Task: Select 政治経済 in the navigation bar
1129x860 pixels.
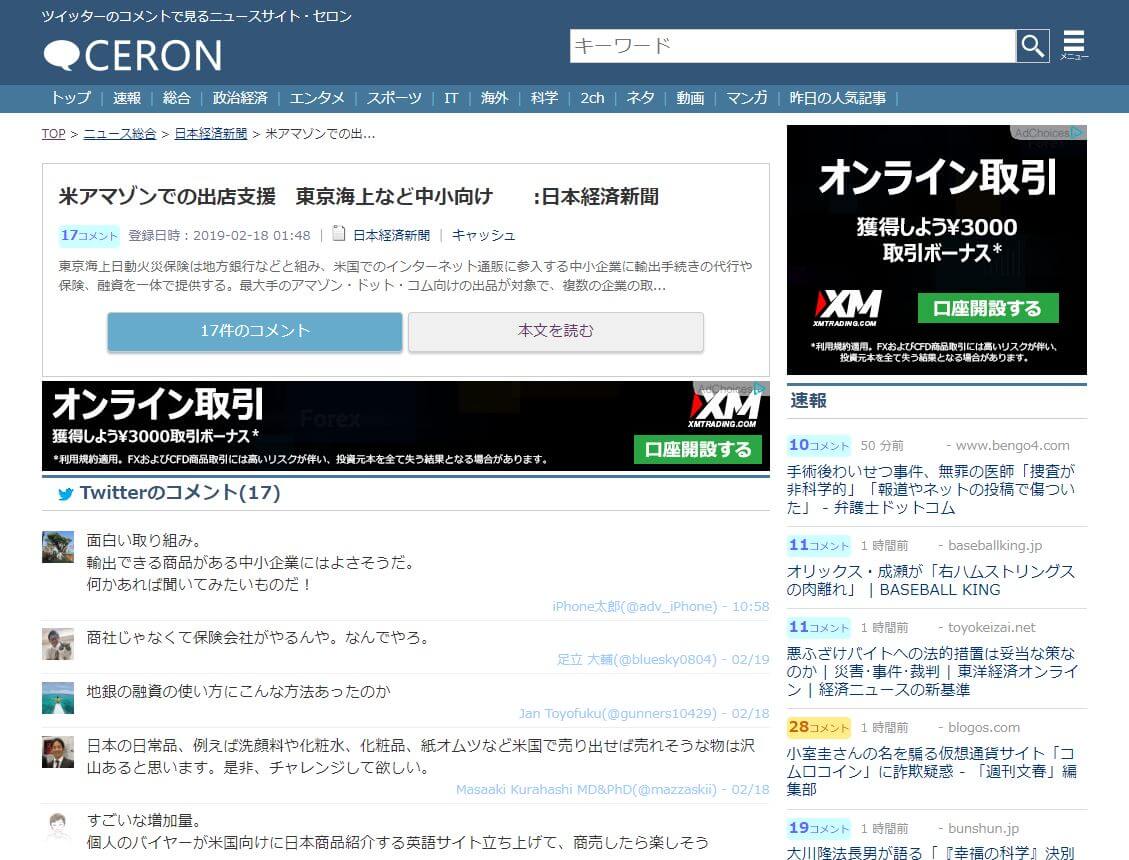Action: point(240,98)
